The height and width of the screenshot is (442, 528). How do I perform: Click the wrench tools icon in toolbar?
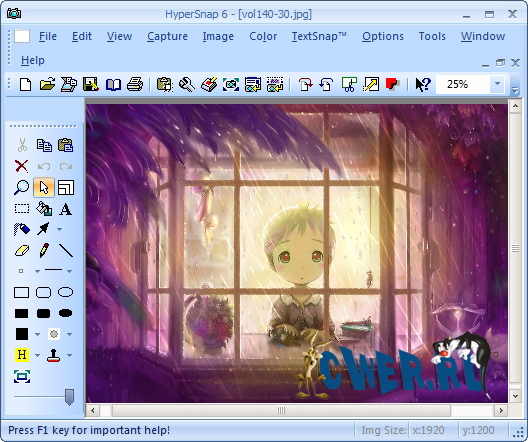(x=186, y=84)
